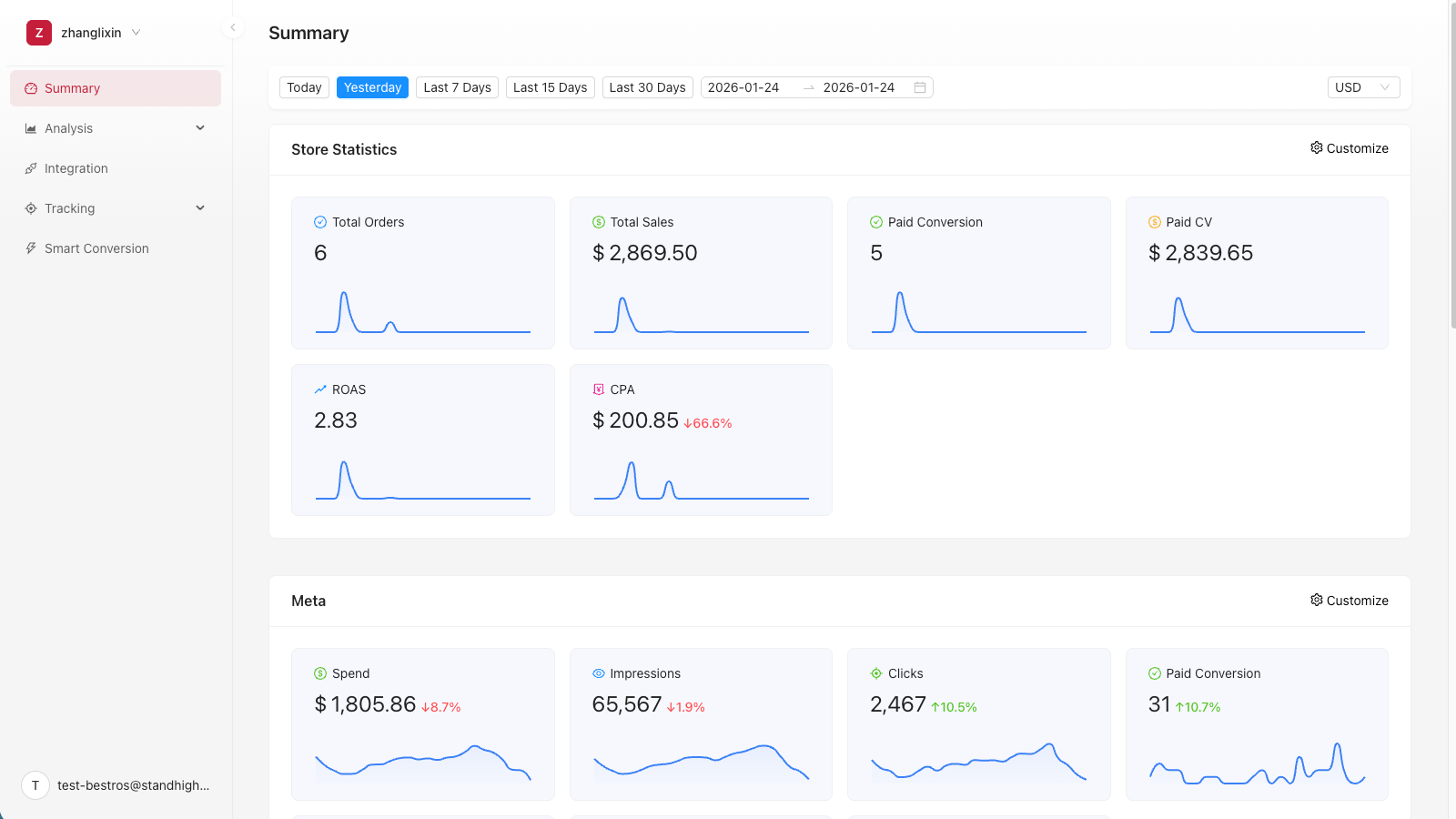Click the Total Sales dollar icon

599,222
